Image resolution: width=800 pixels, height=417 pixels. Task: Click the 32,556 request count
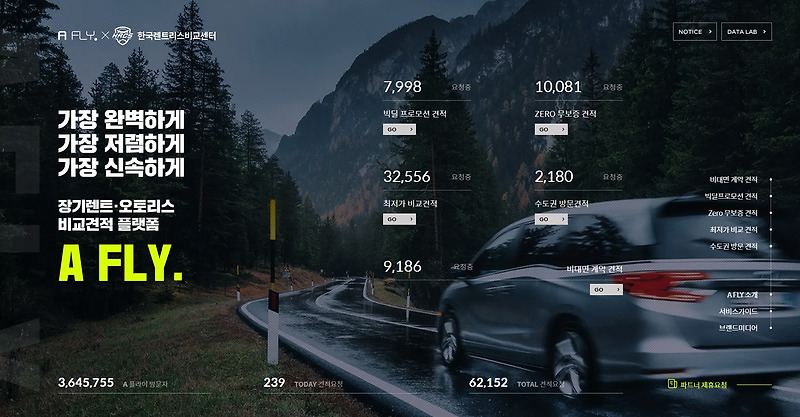(407, 176)
